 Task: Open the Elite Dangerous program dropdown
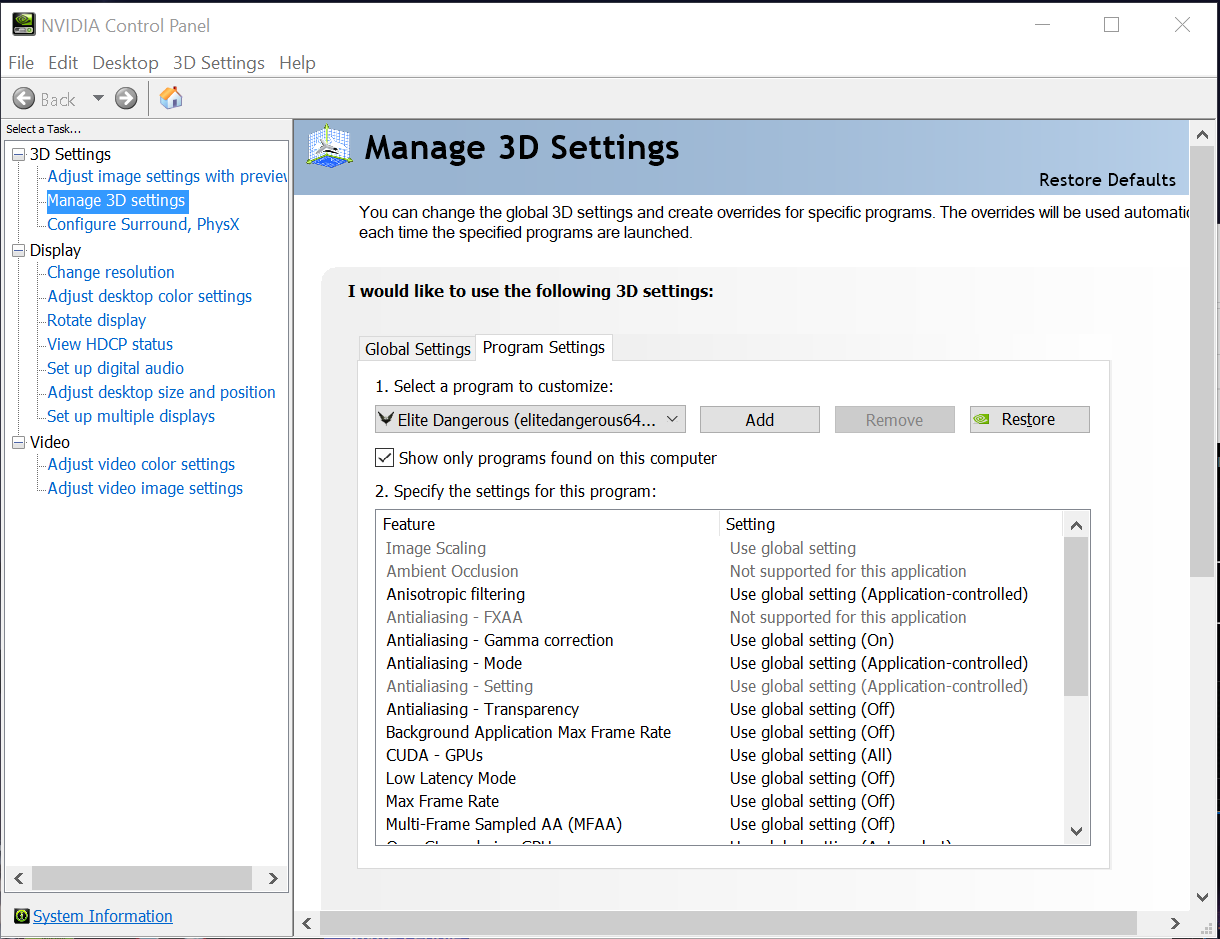(x=531, y=420)
